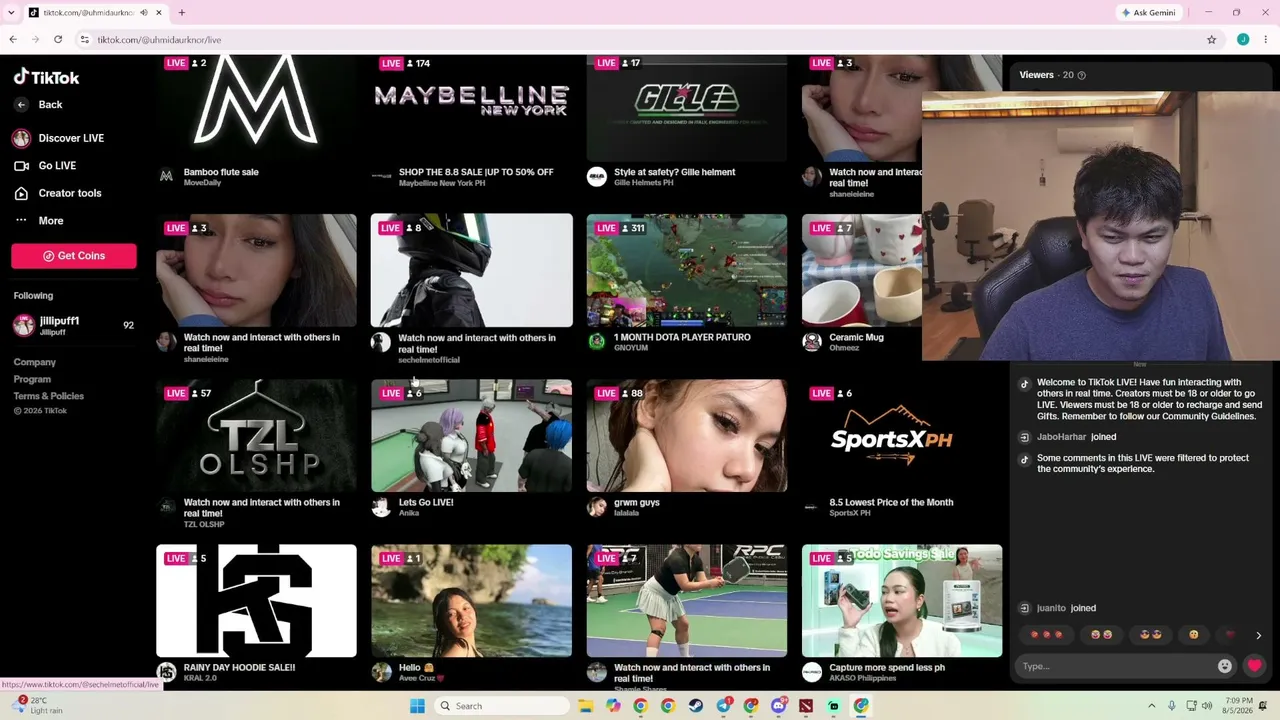Show hidden system tray icons
Image resolution: width=1280 pixels, height=720 pixels.
[1153, 706]
